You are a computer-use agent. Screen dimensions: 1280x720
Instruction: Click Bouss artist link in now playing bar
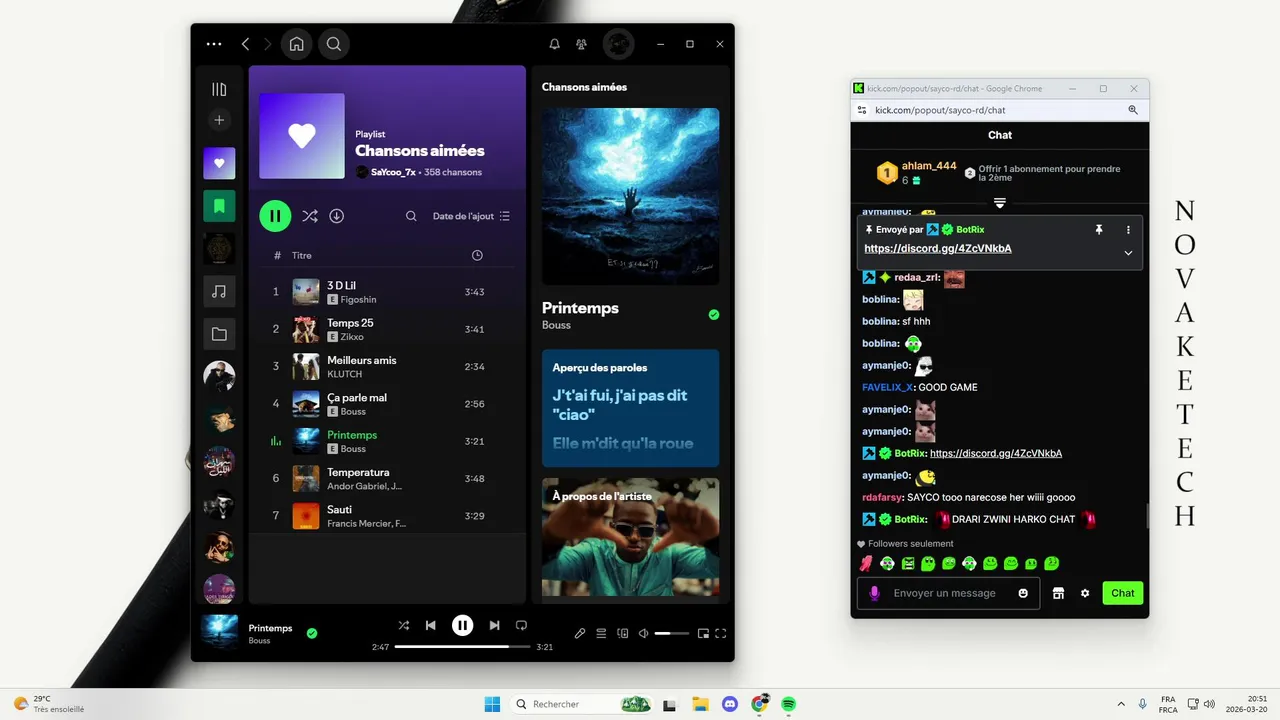point(259,641)
